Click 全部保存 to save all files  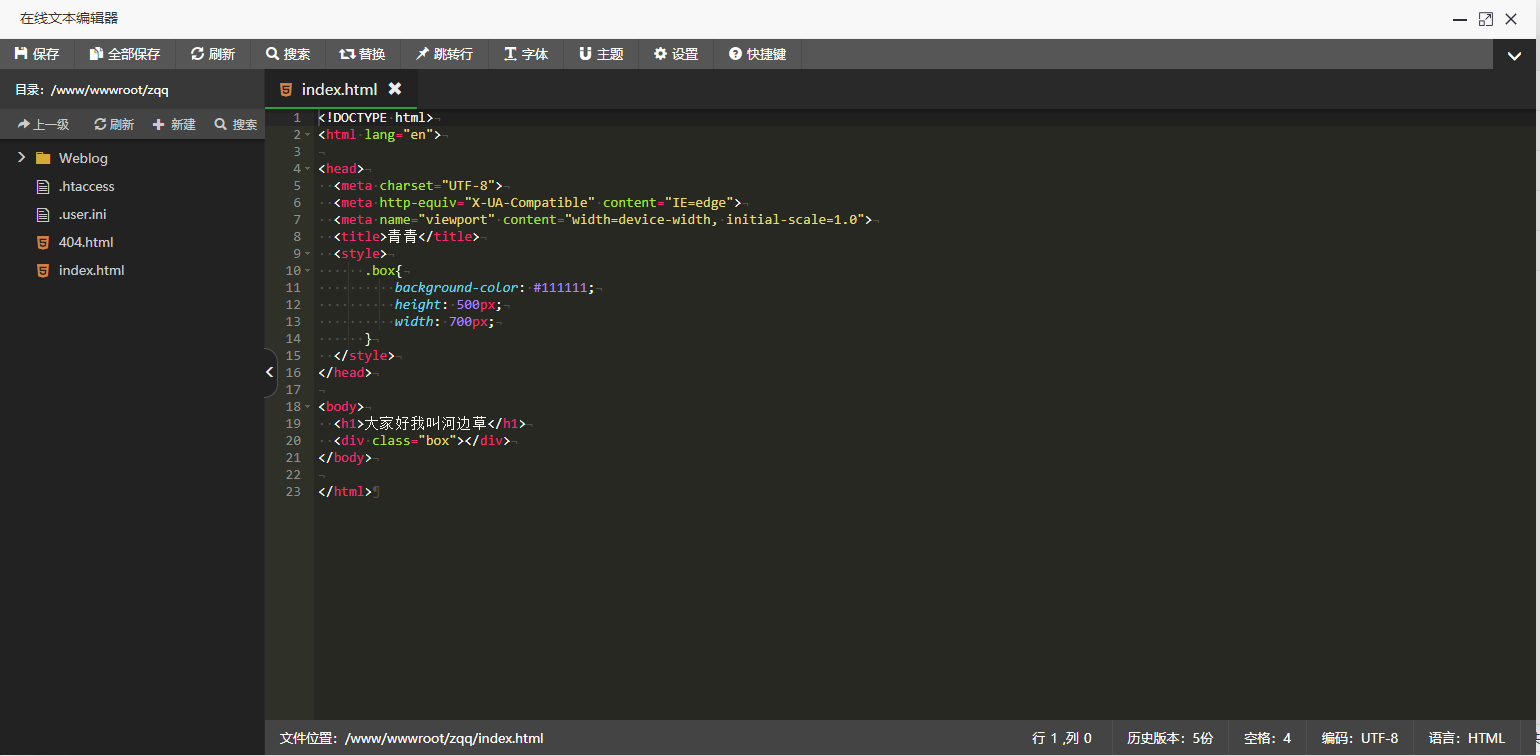point(125,54)
